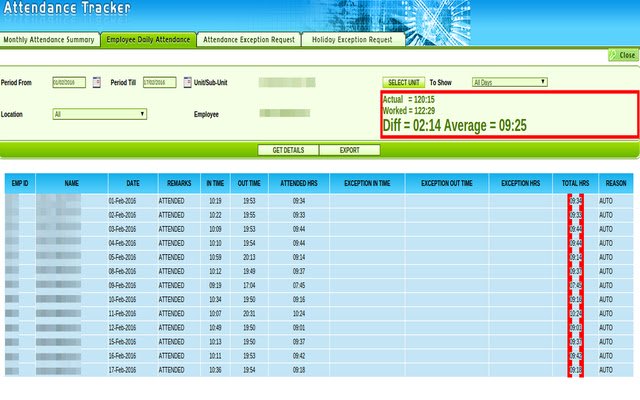Viewport: 640px width, 400px height.
Task: Click the NAME column header
Action: tap(71, 183)
